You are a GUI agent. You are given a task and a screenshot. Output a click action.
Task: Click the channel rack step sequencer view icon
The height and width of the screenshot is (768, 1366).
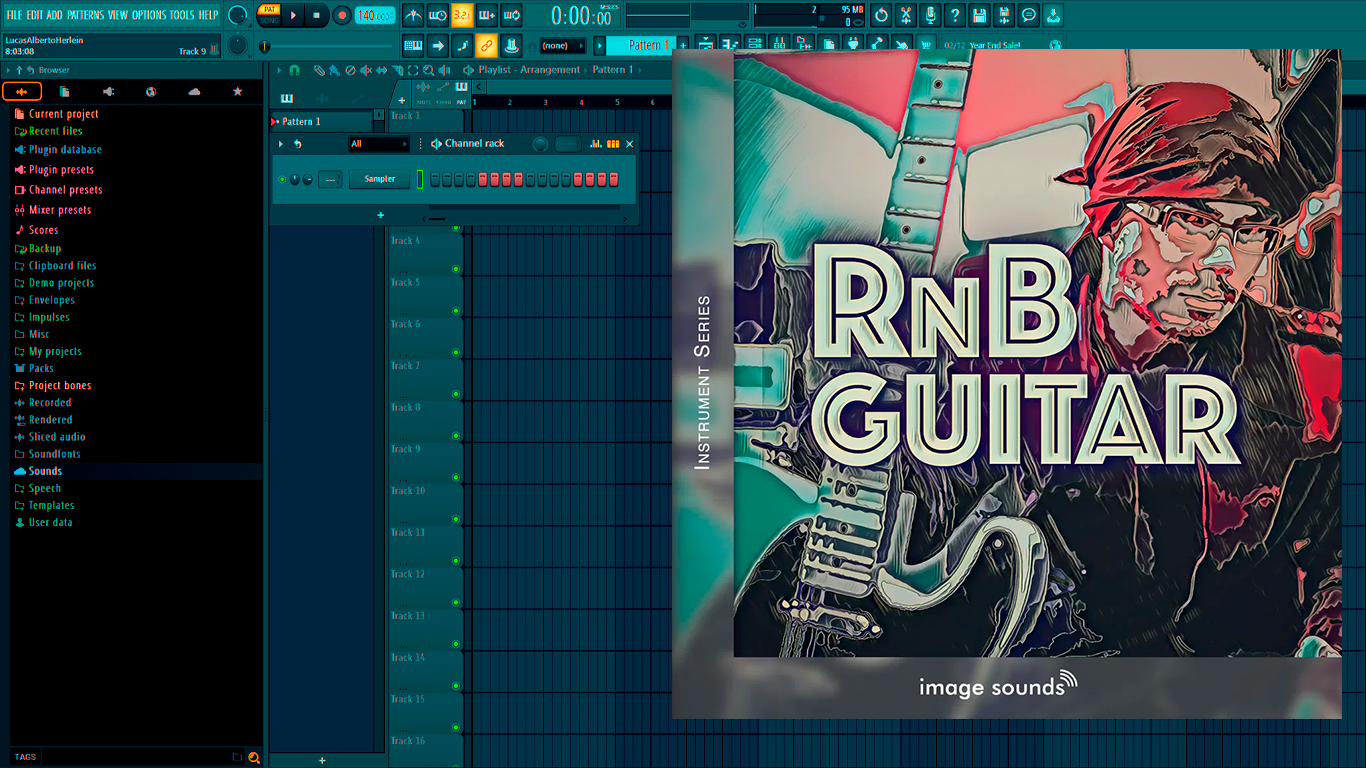(613, 144)
